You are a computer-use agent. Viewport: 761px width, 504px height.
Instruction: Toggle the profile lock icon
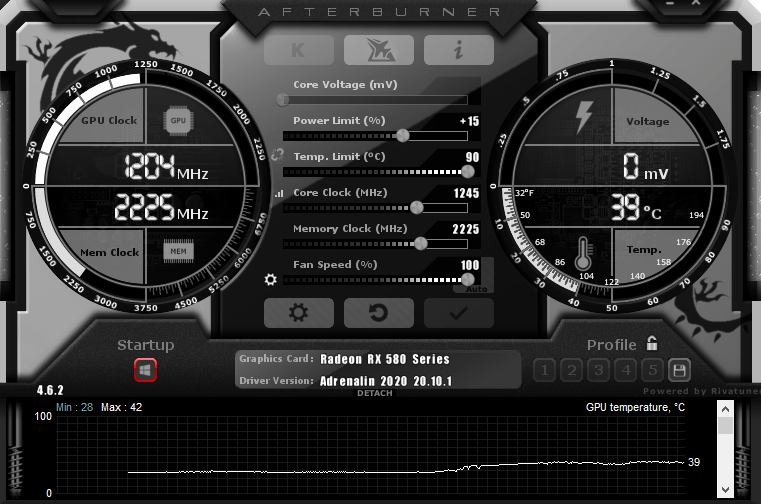click(652, 343)
